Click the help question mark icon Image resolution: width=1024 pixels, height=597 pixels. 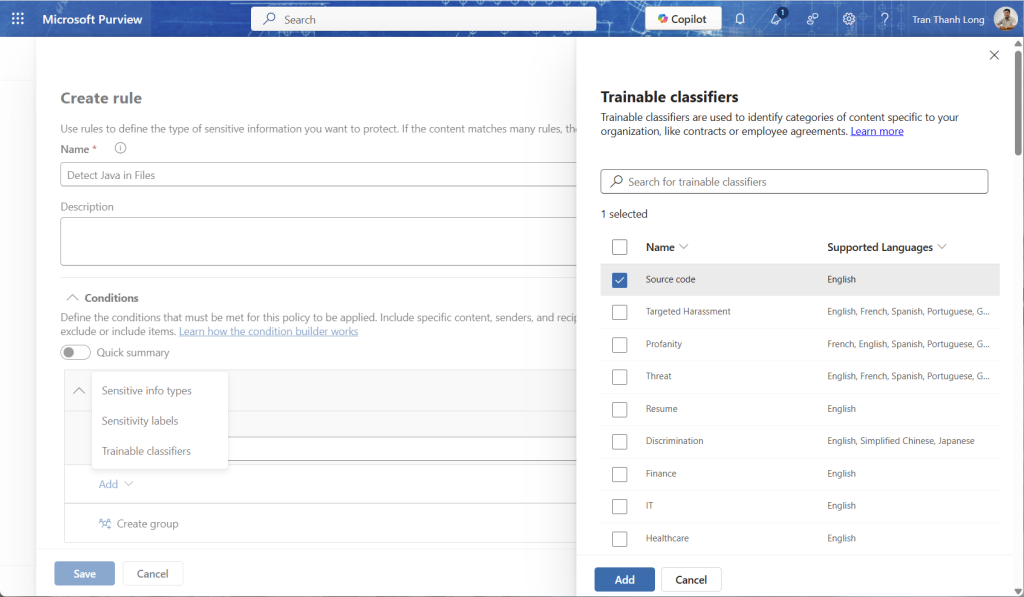click(884, 19)
